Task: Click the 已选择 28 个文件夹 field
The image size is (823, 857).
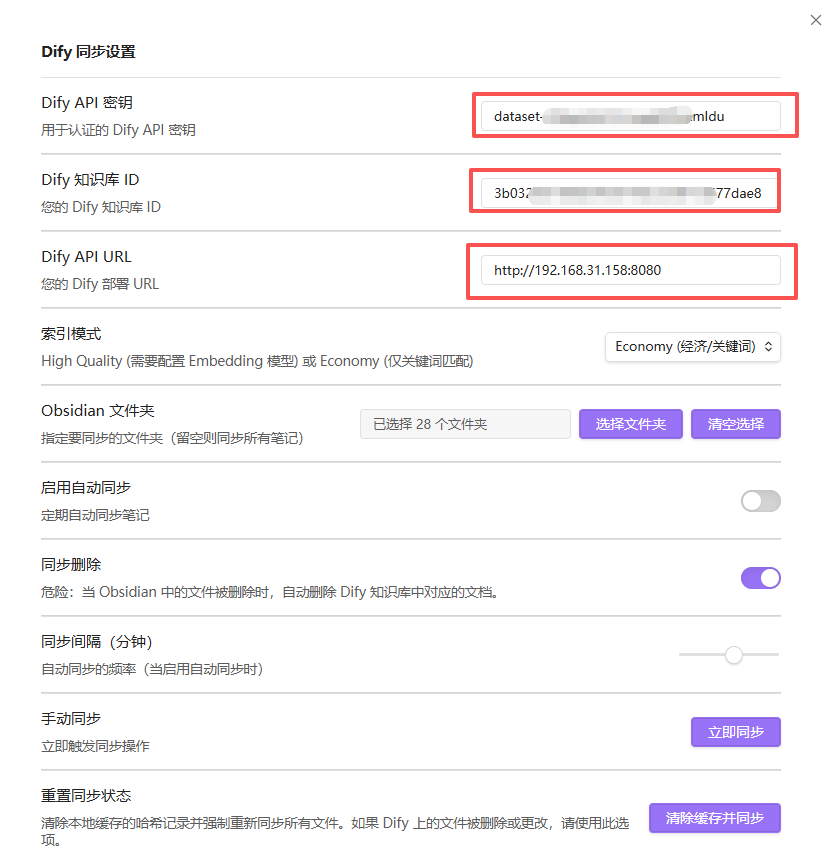Action: point(465,424)
